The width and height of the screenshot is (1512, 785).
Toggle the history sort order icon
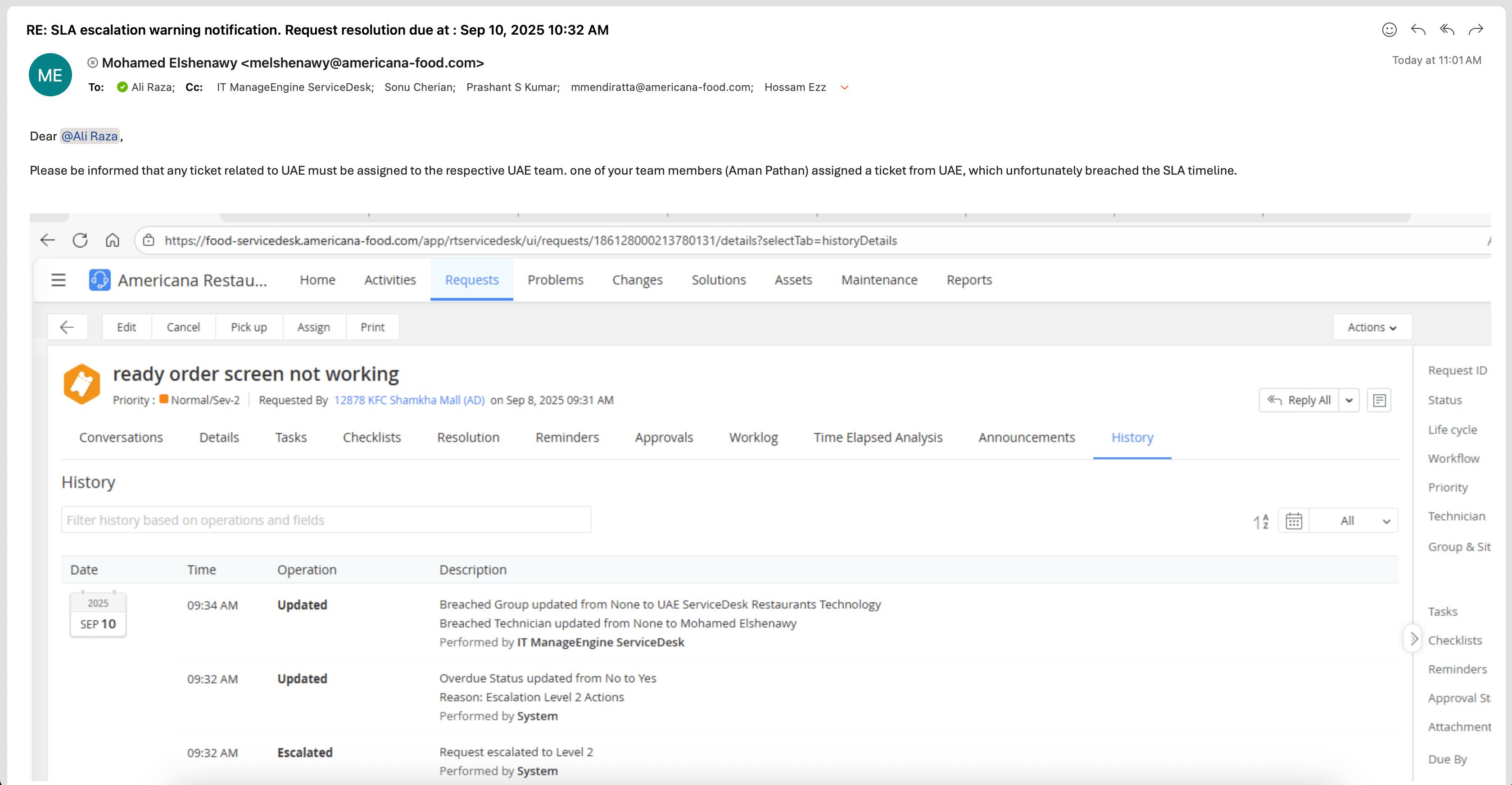(1261, 520)
